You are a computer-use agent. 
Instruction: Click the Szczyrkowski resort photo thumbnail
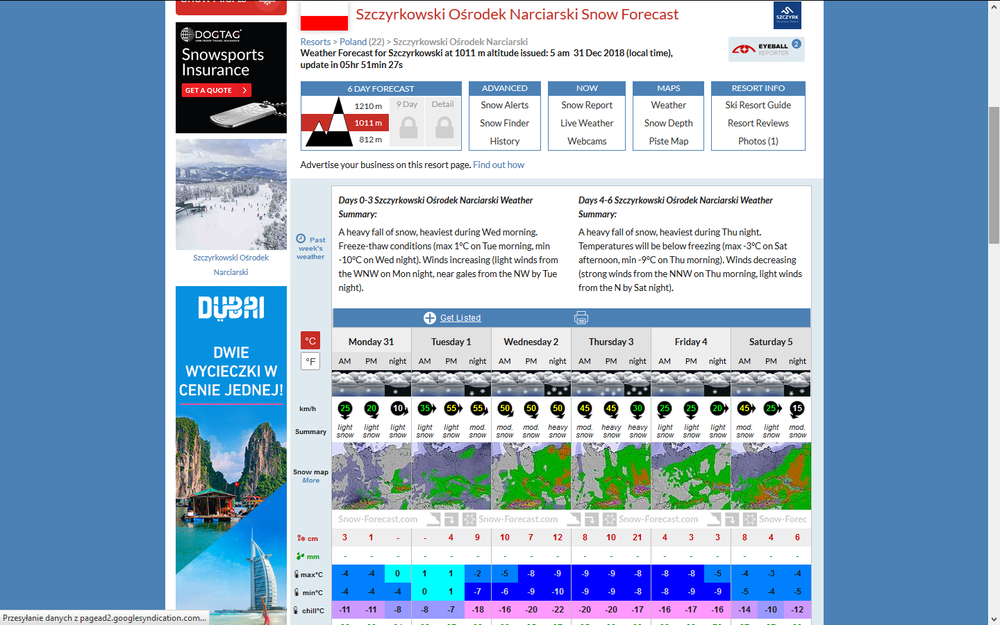click(x=231, y=194)
